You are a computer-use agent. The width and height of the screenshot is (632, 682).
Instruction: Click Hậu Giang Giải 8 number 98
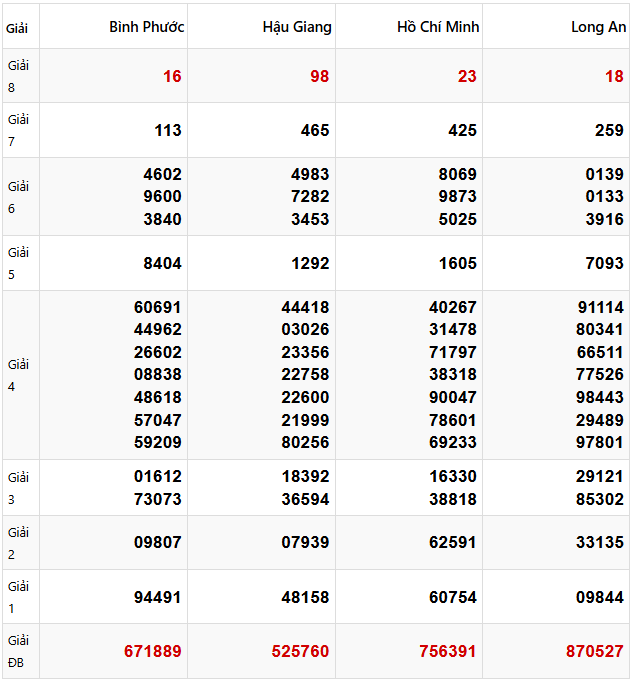319,76
